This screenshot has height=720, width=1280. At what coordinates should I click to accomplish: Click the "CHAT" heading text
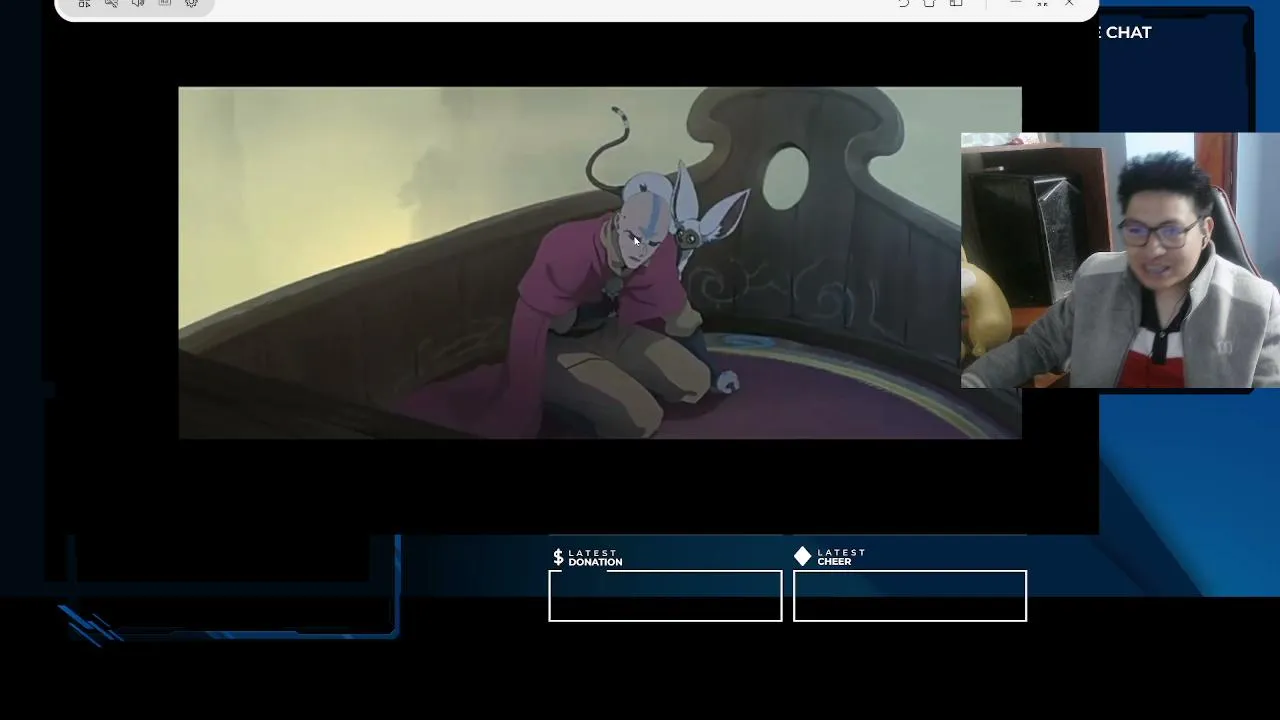[1128, 32]
